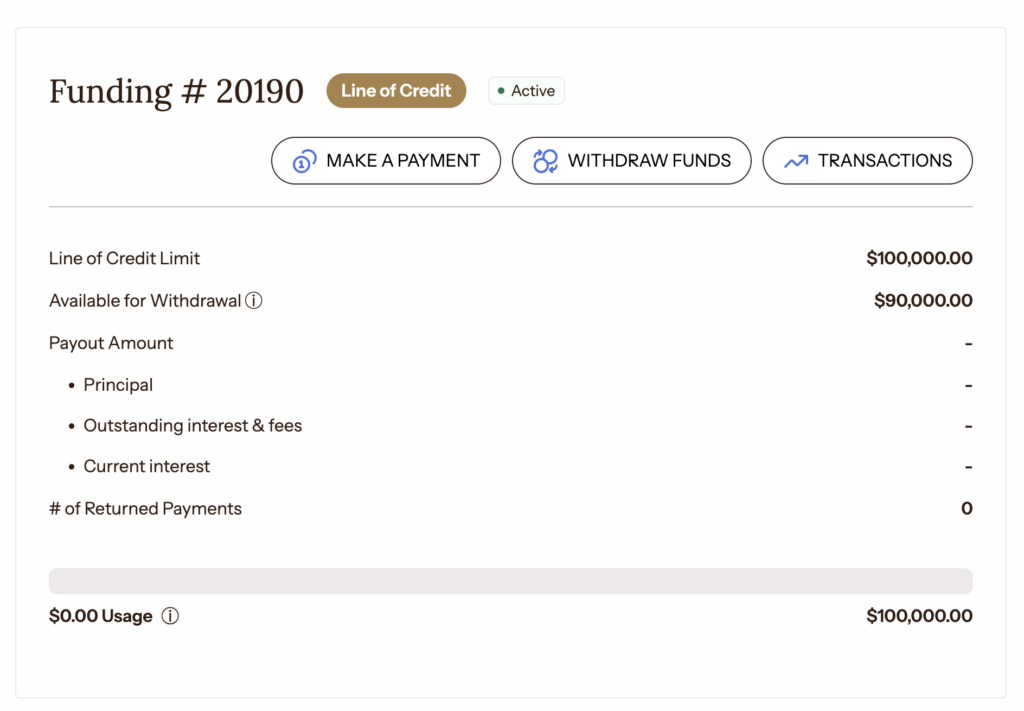
Task: Click the Active status label
Action: (533, 91)
